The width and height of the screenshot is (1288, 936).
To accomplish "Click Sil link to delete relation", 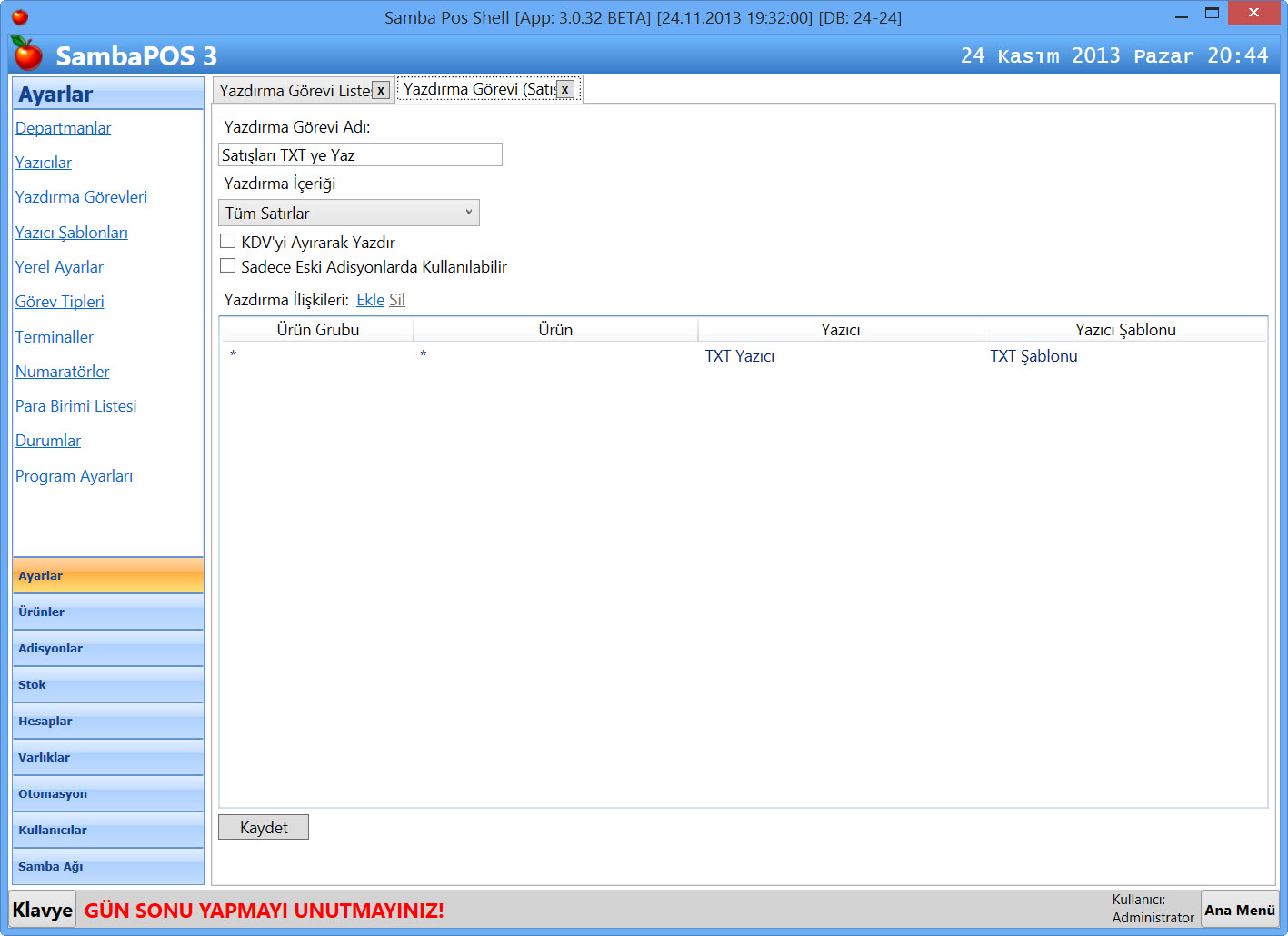I will [x=397, y=300].
